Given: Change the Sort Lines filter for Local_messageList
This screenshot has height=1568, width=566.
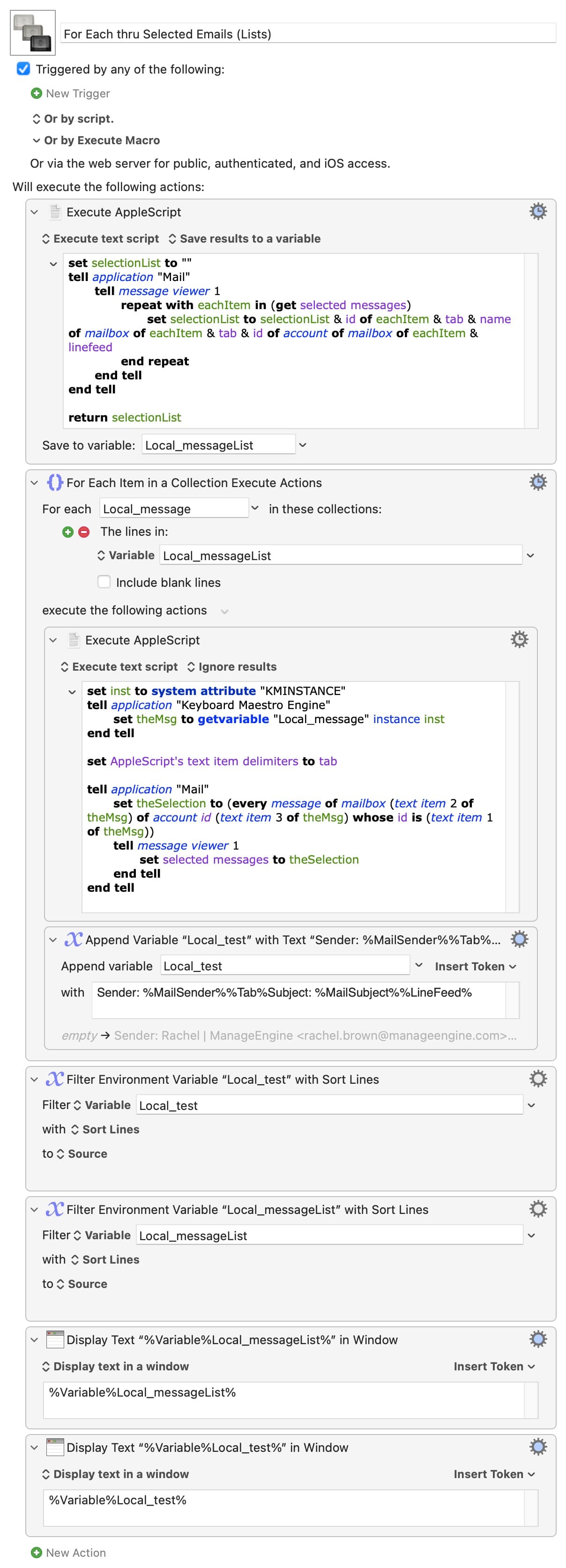Looking at the screenshot, I should (105, 1259).
